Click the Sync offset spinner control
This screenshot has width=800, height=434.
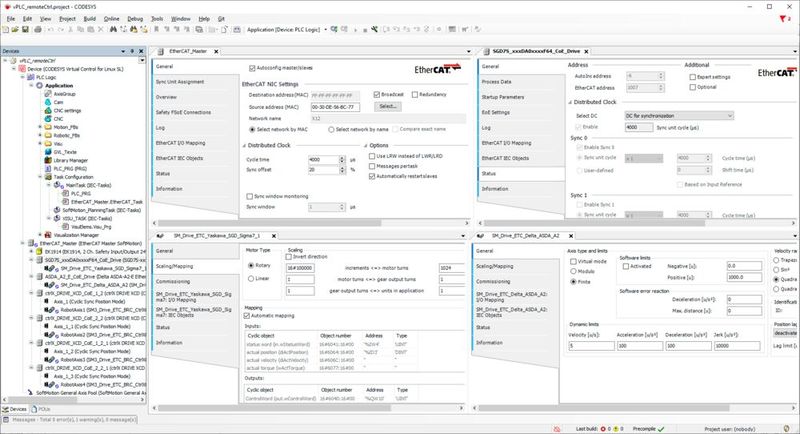pyautogui.click(x=342, y=170)
